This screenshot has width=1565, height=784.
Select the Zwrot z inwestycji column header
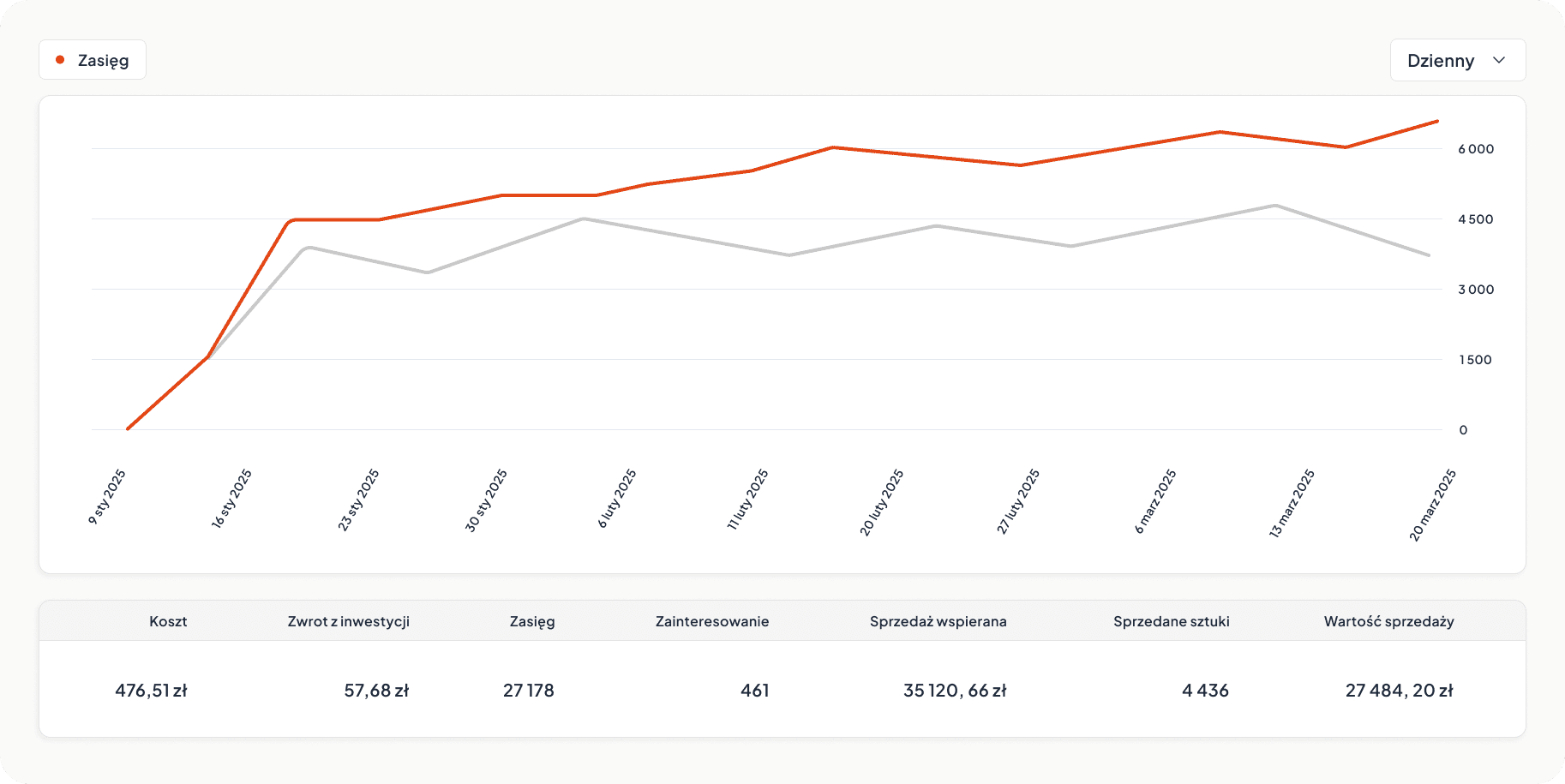click(348, 621)
